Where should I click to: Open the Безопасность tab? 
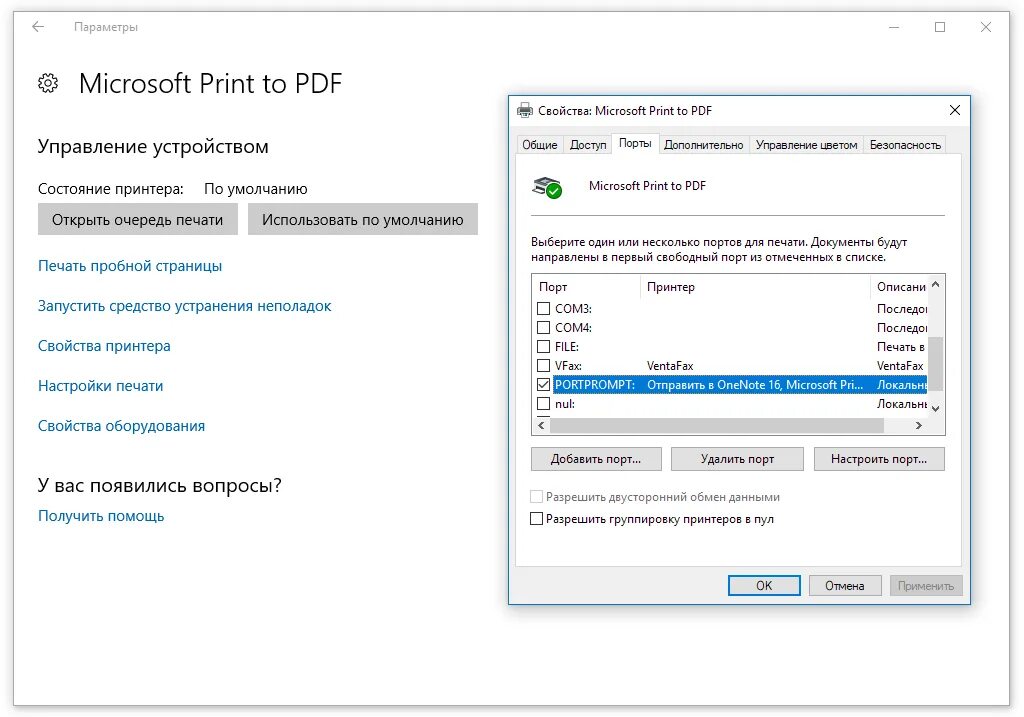(904, 145)
